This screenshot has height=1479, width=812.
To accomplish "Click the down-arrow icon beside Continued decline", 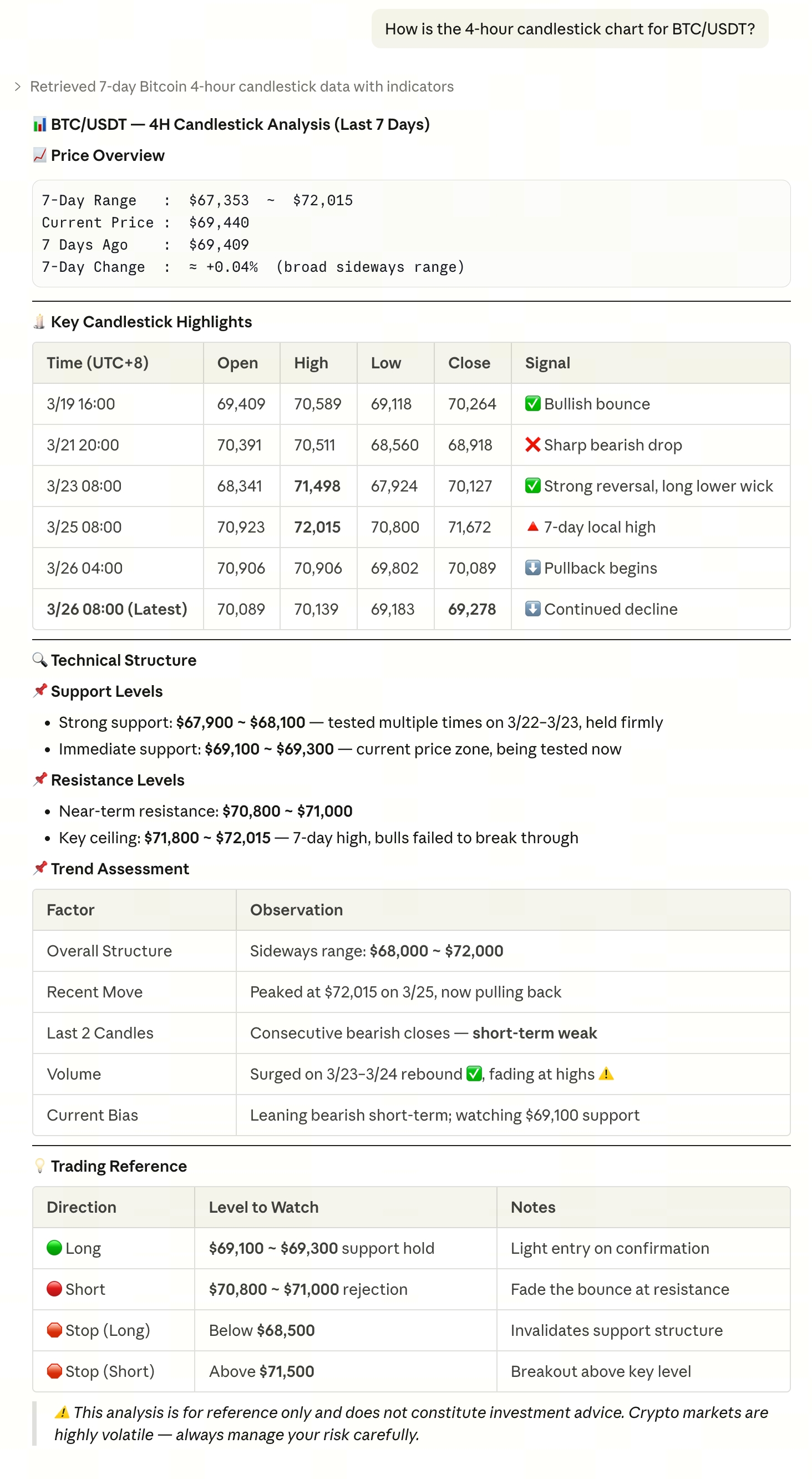I will click(x=532, y=609).
